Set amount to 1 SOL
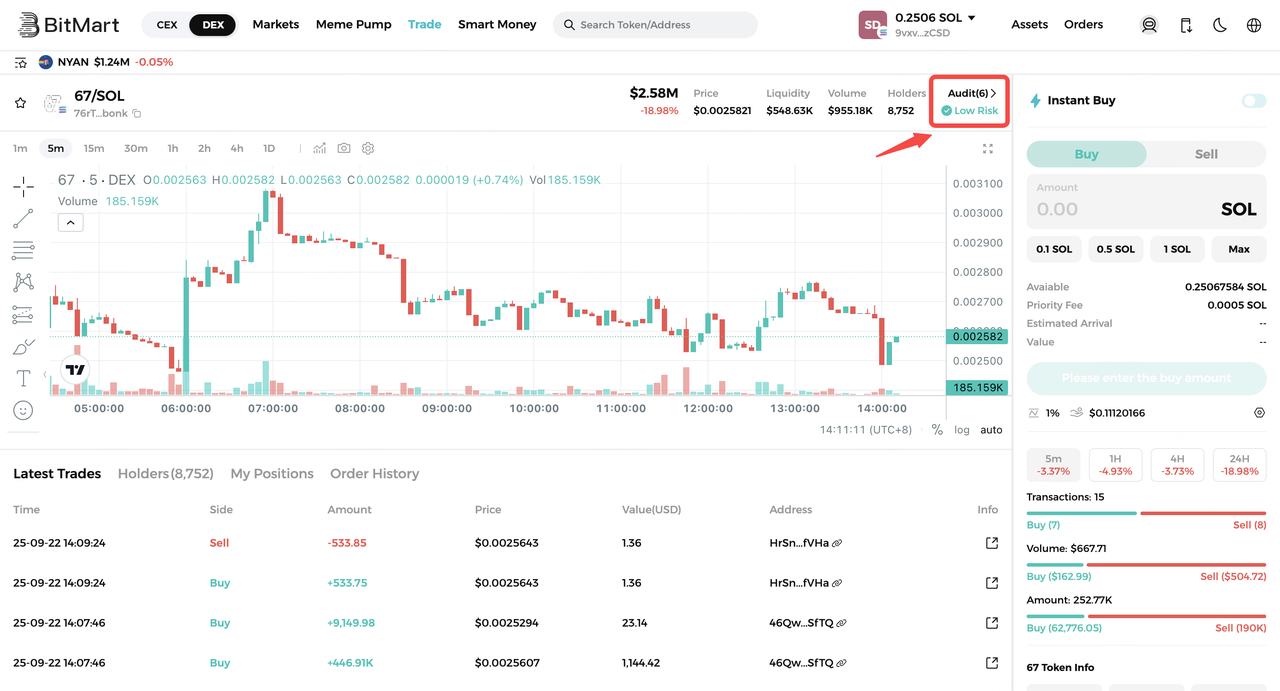Screen dimensions: 1280x691 [1177, 249]
